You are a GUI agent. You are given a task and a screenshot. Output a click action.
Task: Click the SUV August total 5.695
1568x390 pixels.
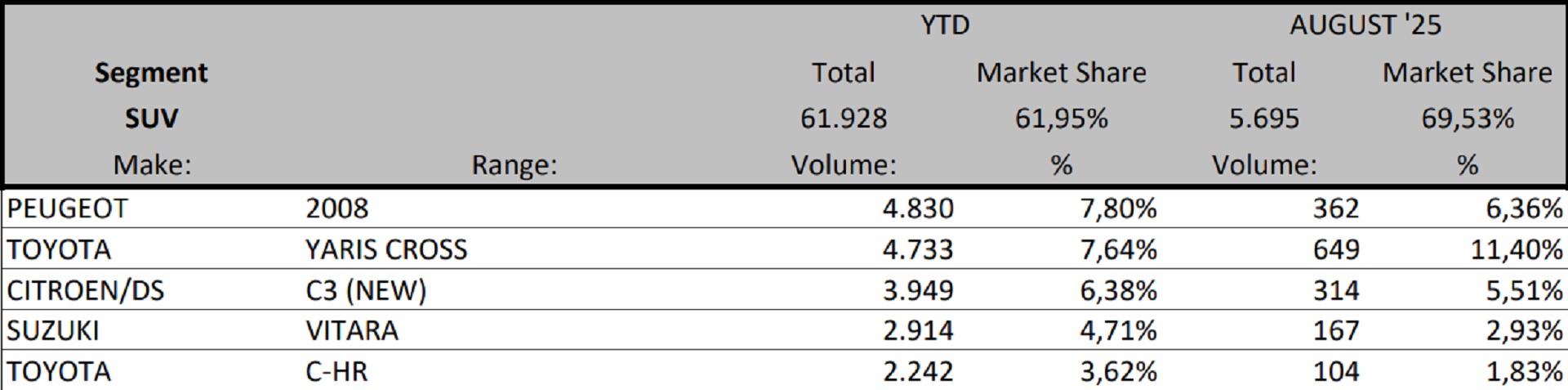1263,119
